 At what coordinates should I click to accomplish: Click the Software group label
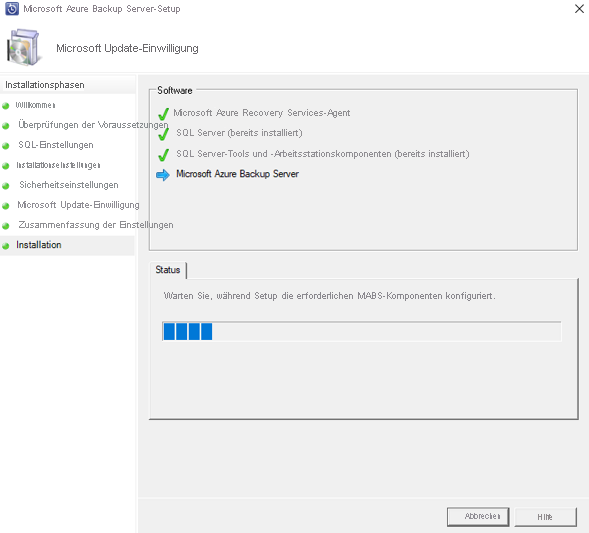pyautogui.click(x=175, y=91)
